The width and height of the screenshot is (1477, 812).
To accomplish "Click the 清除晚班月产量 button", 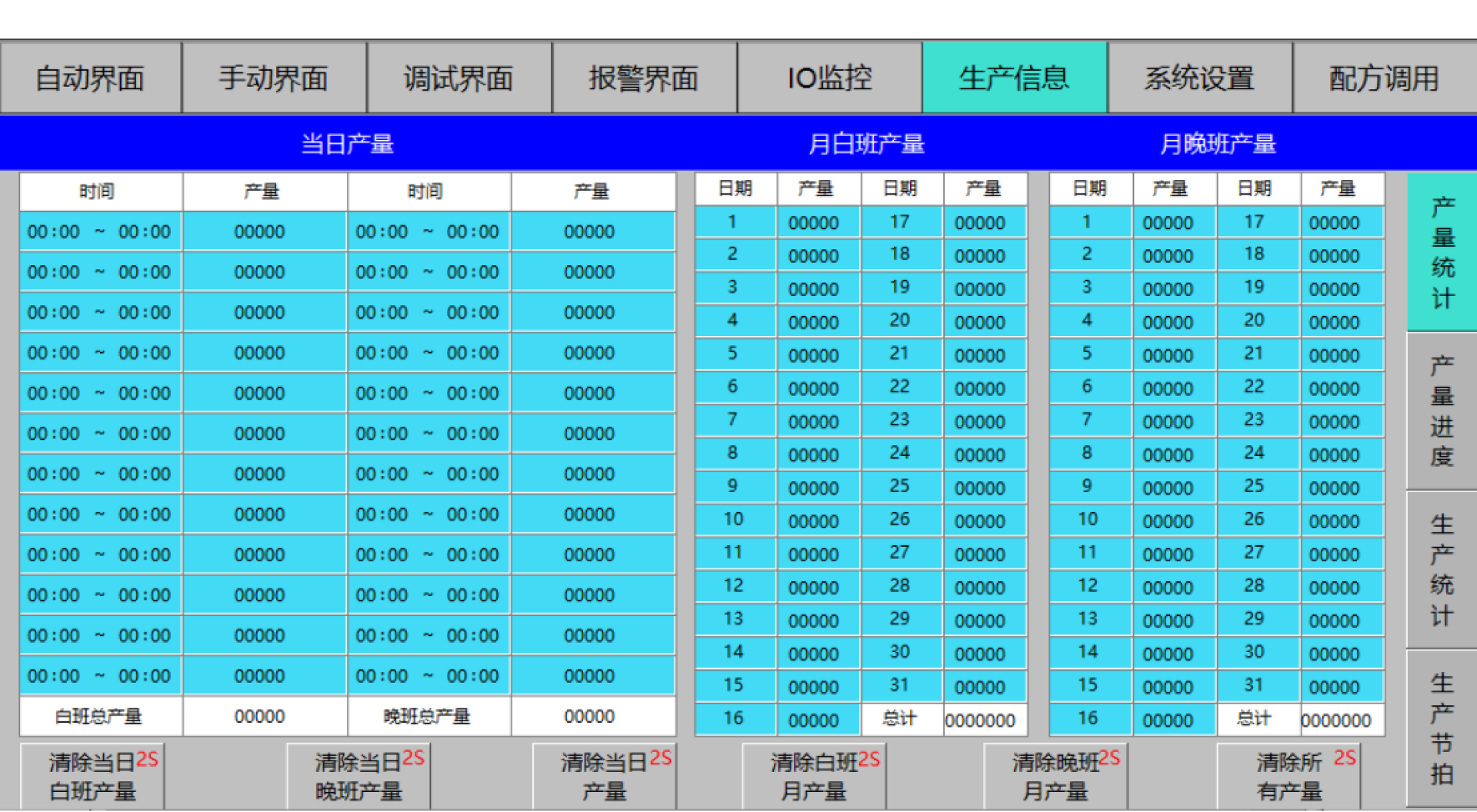I will pos(1055,776).
